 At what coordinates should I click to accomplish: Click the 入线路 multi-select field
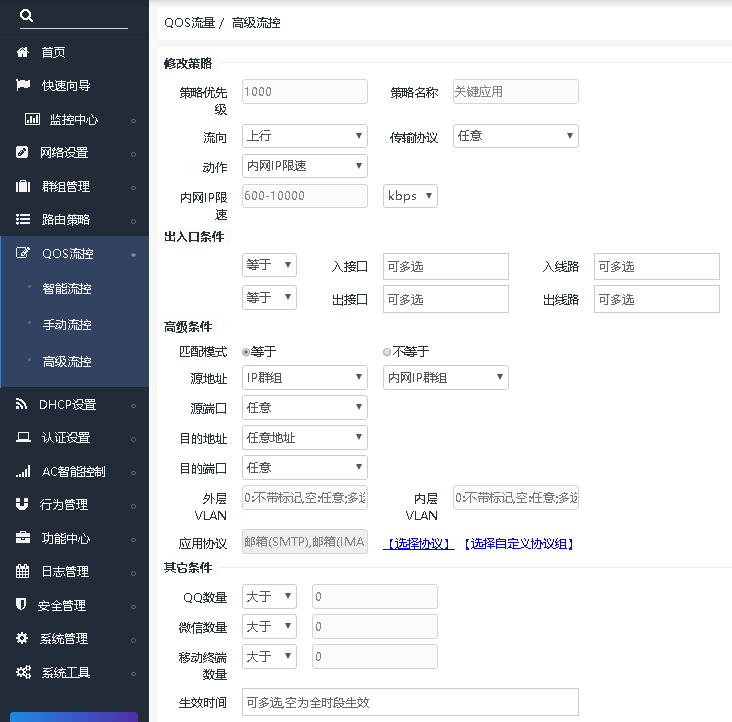pyautogui.click(x=657, y=266)
